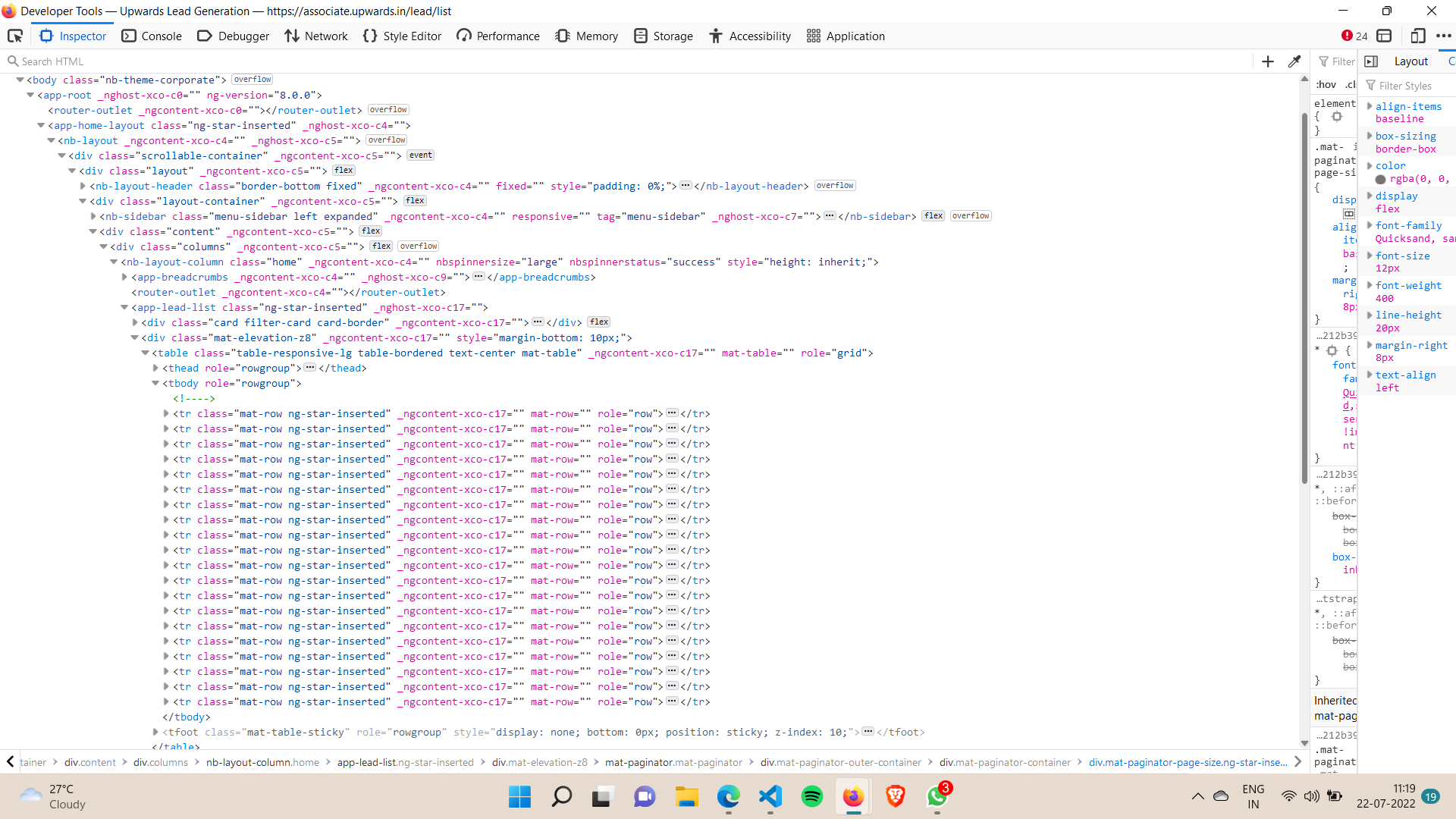Viewport: 1456px width, 819px height.
Task: Open Spotify from taskbar
Action: (811, 797)
